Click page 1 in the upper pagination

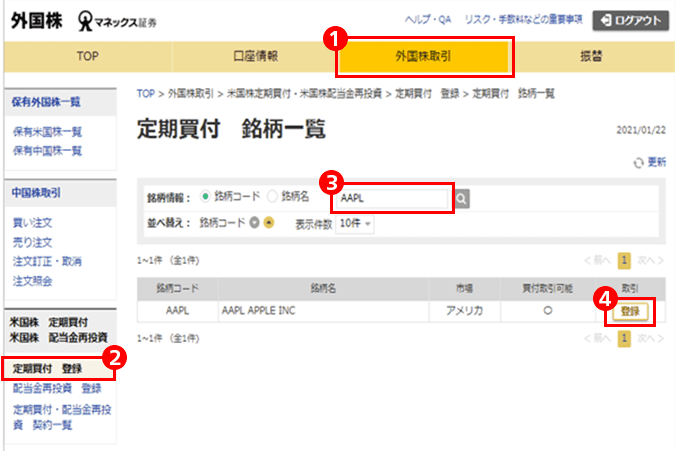tap(624, 260)
